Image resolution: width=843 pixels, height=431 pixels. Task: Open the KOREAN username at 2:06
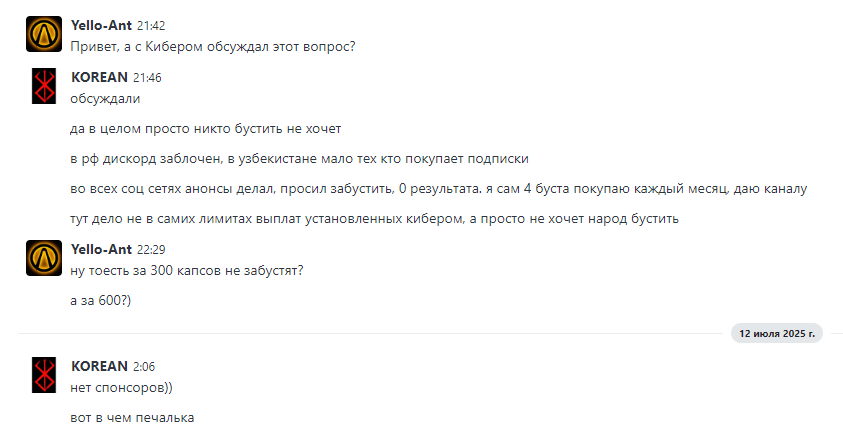click(99, 366)
